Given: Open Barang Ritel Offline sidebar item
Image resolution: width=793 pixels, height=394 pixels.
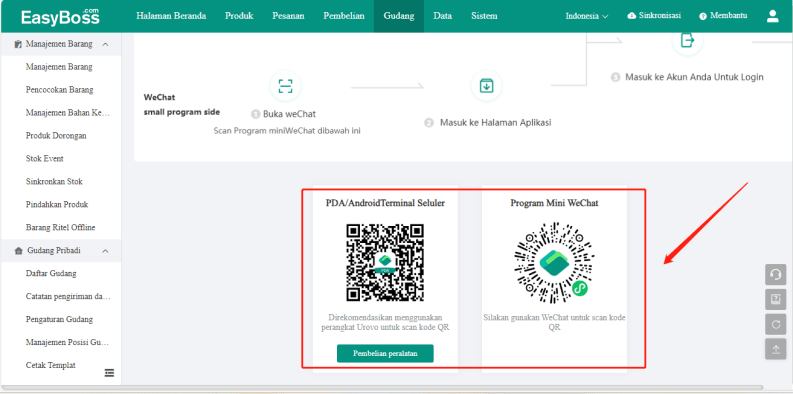Looking at the screenshot, I should tap(61, 228).
